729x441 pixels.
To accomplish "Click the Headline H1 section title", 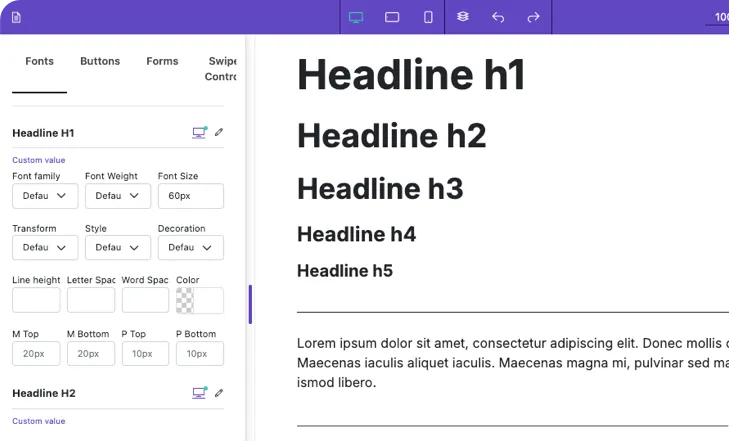I will pyautogui.click(x=43, y=133).
